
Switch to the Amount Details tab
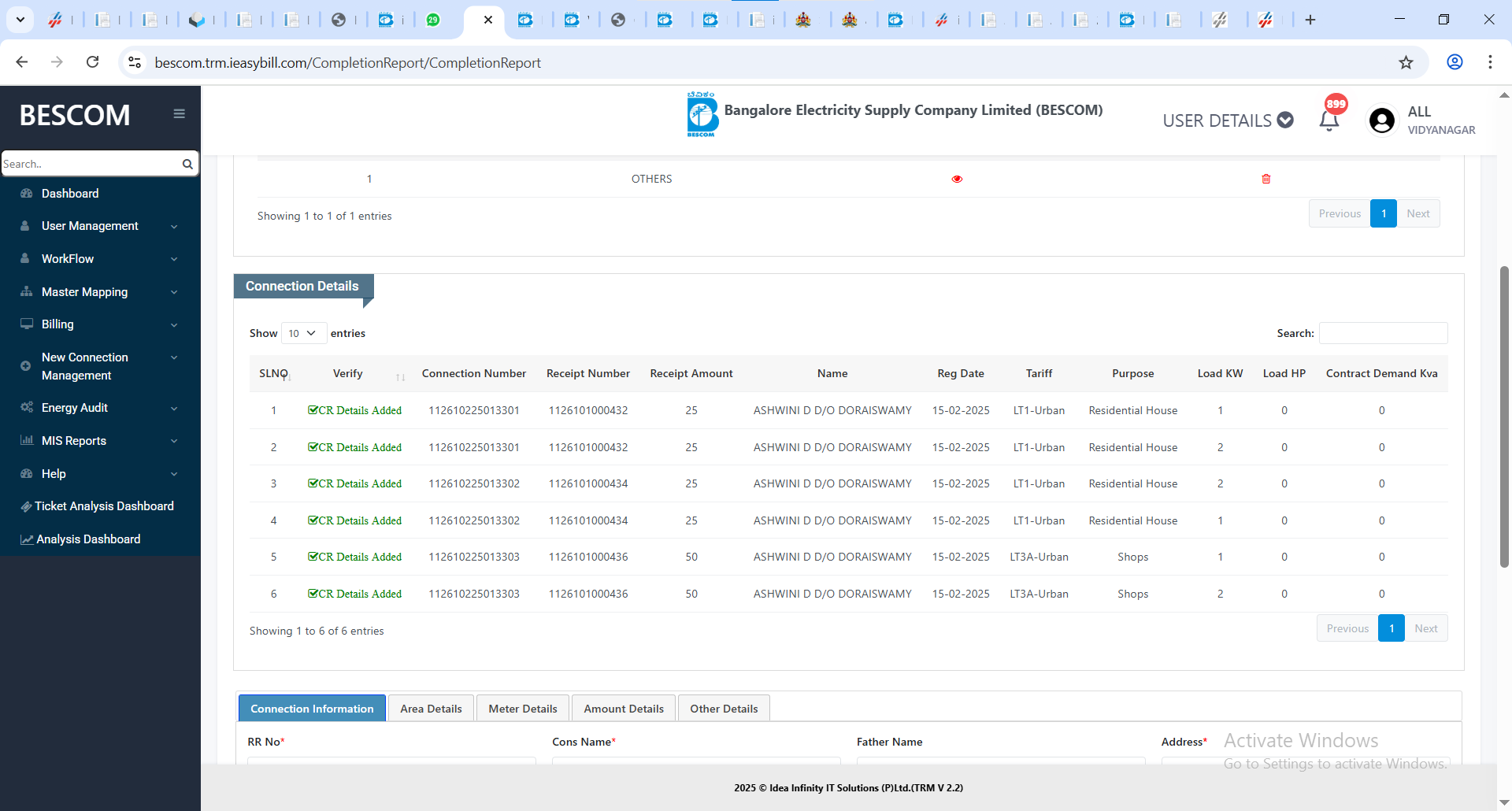click(623, 709)
